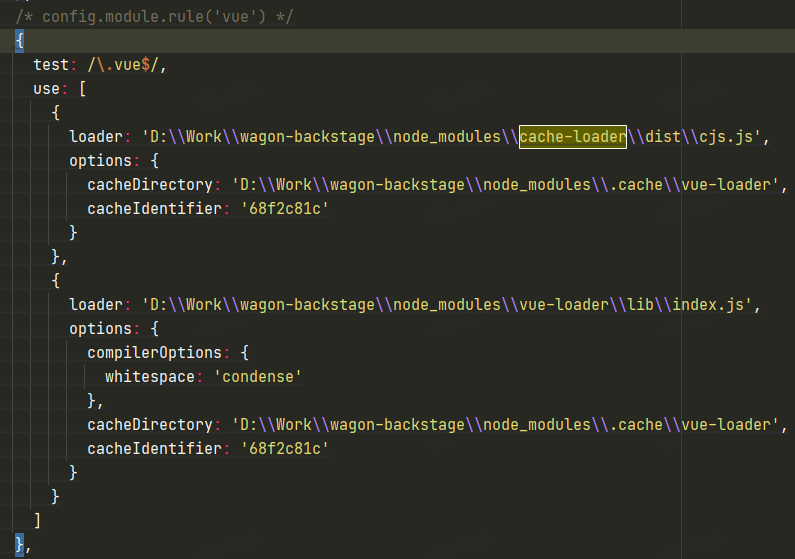The image size is (795, 559).
Task: Click 'dist' in the cache-loader path
Action: (663, 137)
